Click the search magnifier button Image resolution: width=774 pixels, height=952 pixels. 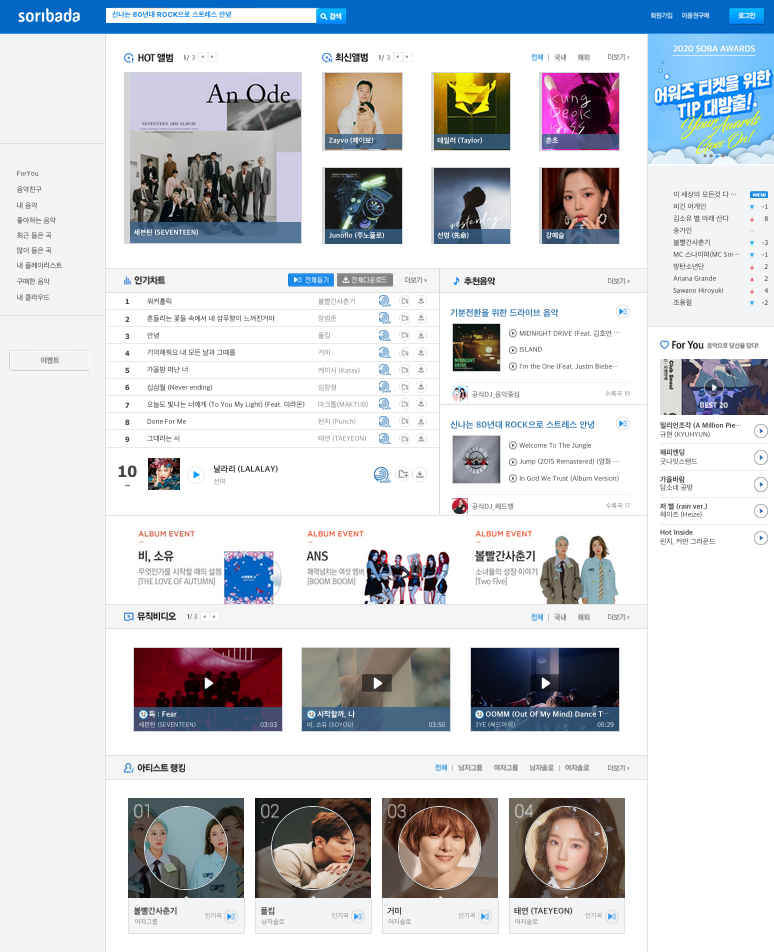tap(331, 16)
